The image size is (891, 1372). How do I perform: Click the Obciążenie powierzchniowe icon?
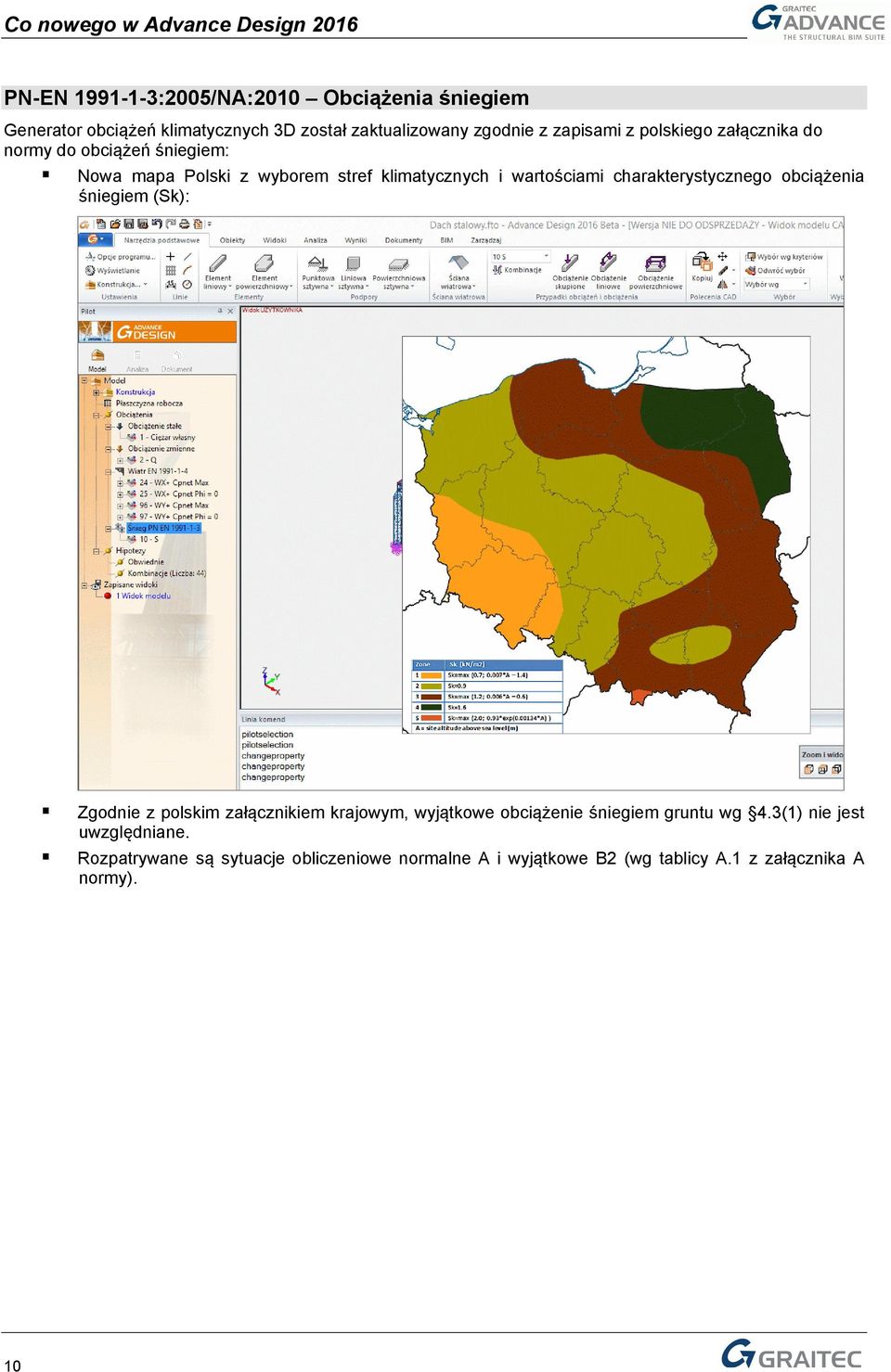click(655, 263)
